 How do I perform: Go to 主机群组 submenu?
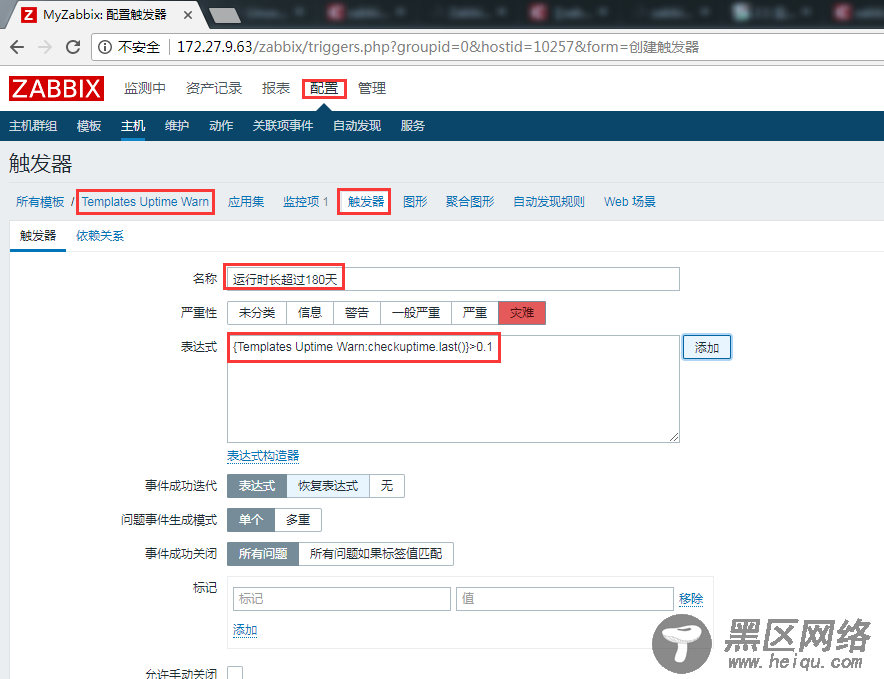tap(33, 126)
